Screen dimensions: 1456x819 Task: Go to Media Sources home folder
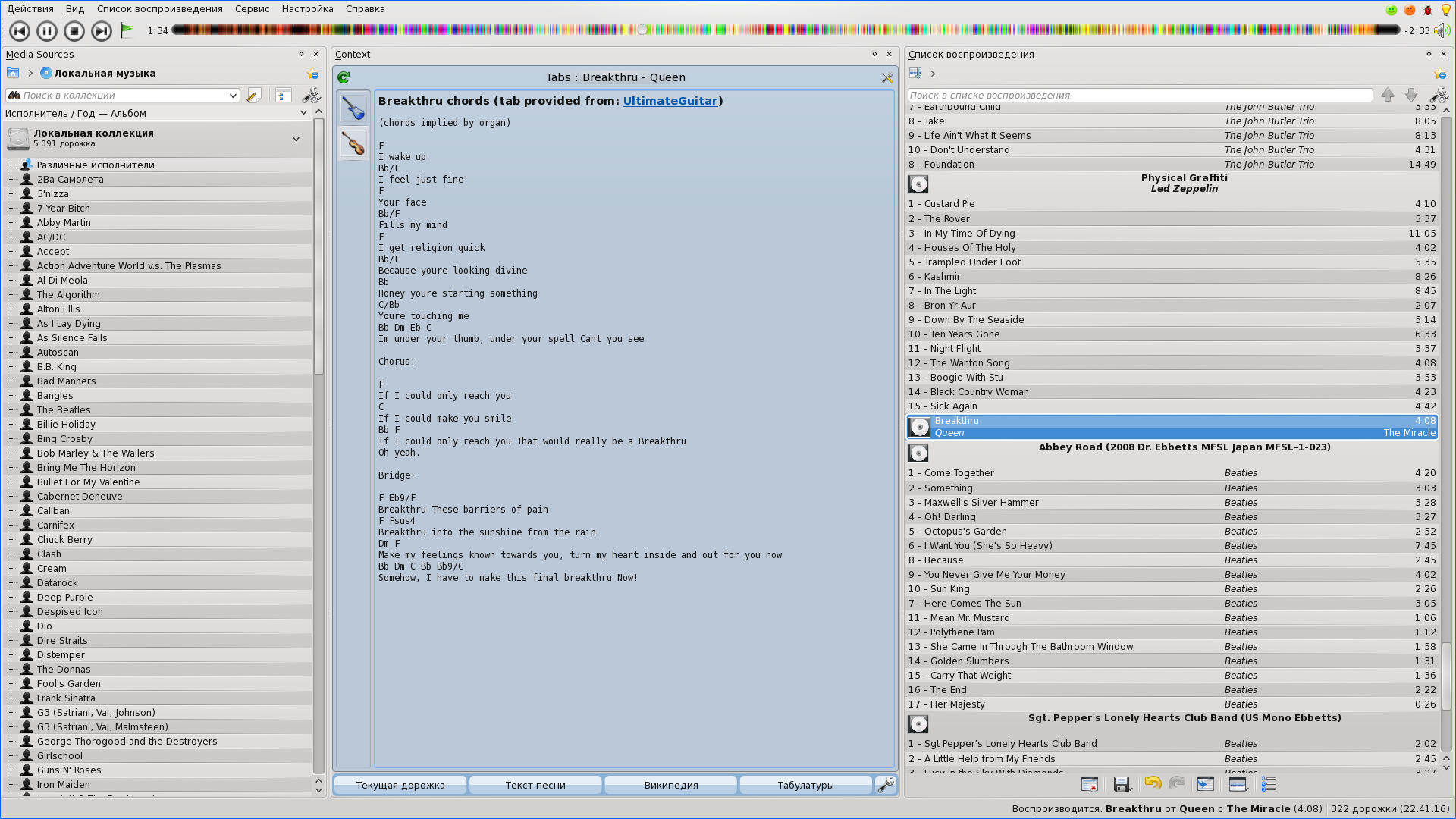click(13, 73)
